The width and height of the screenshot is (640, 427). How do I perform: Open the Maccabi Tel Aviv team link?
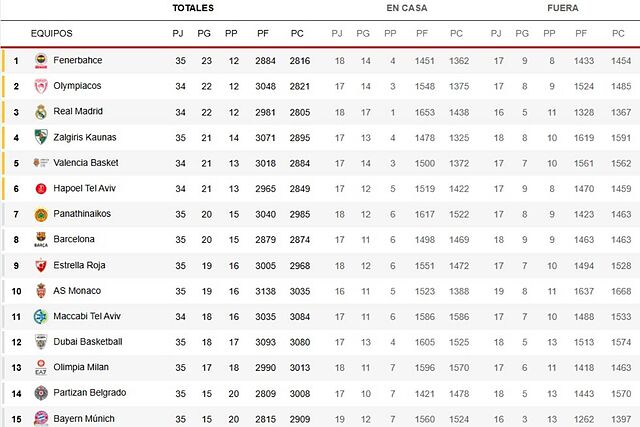[89, 316]
